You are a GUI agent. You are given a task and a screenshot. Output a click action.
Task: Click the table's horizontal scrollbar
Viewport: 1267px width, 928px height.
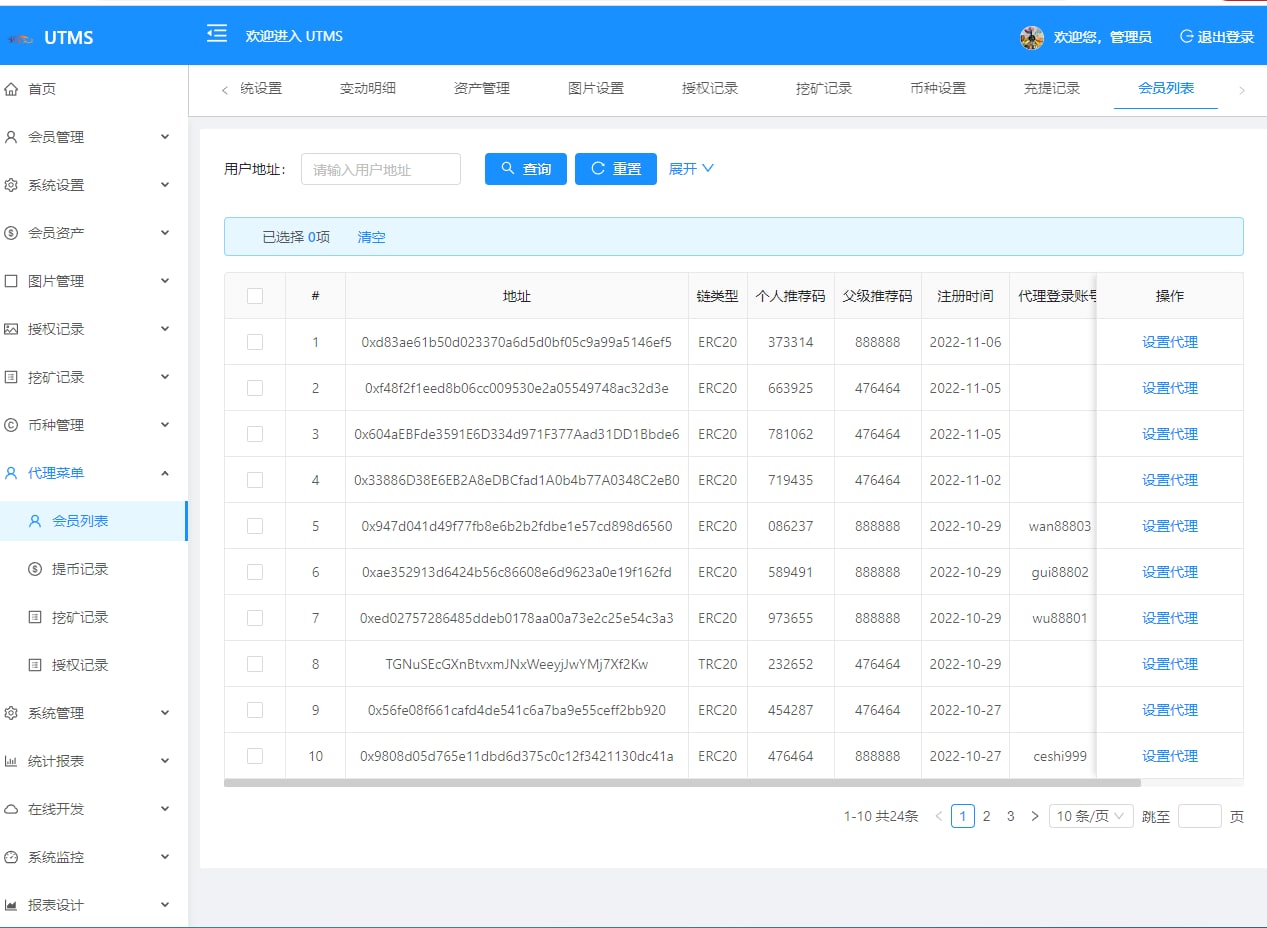point(682,783)
